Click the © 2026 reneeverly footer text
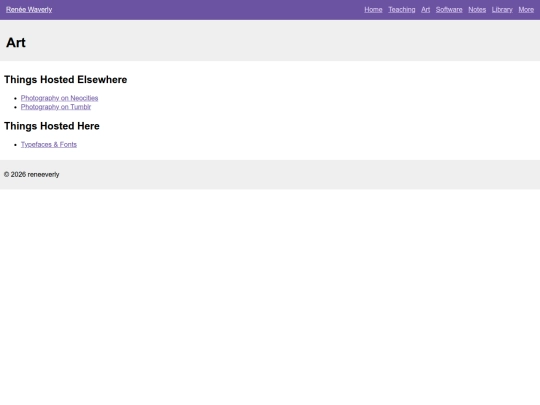The width and height of the screenshot is (540, 405). 32,175
